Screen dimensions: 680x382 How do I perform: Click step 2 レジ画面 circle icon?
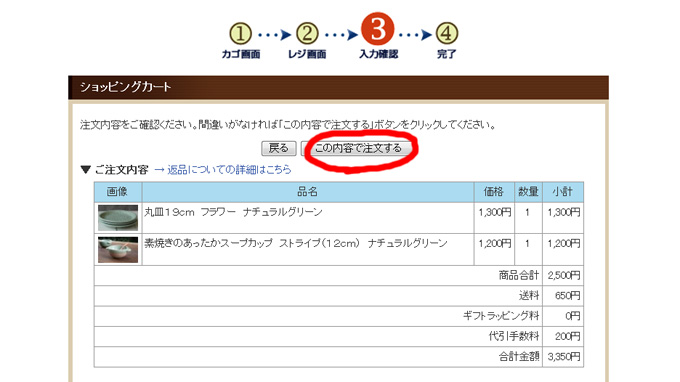click(x=307, y=34)
